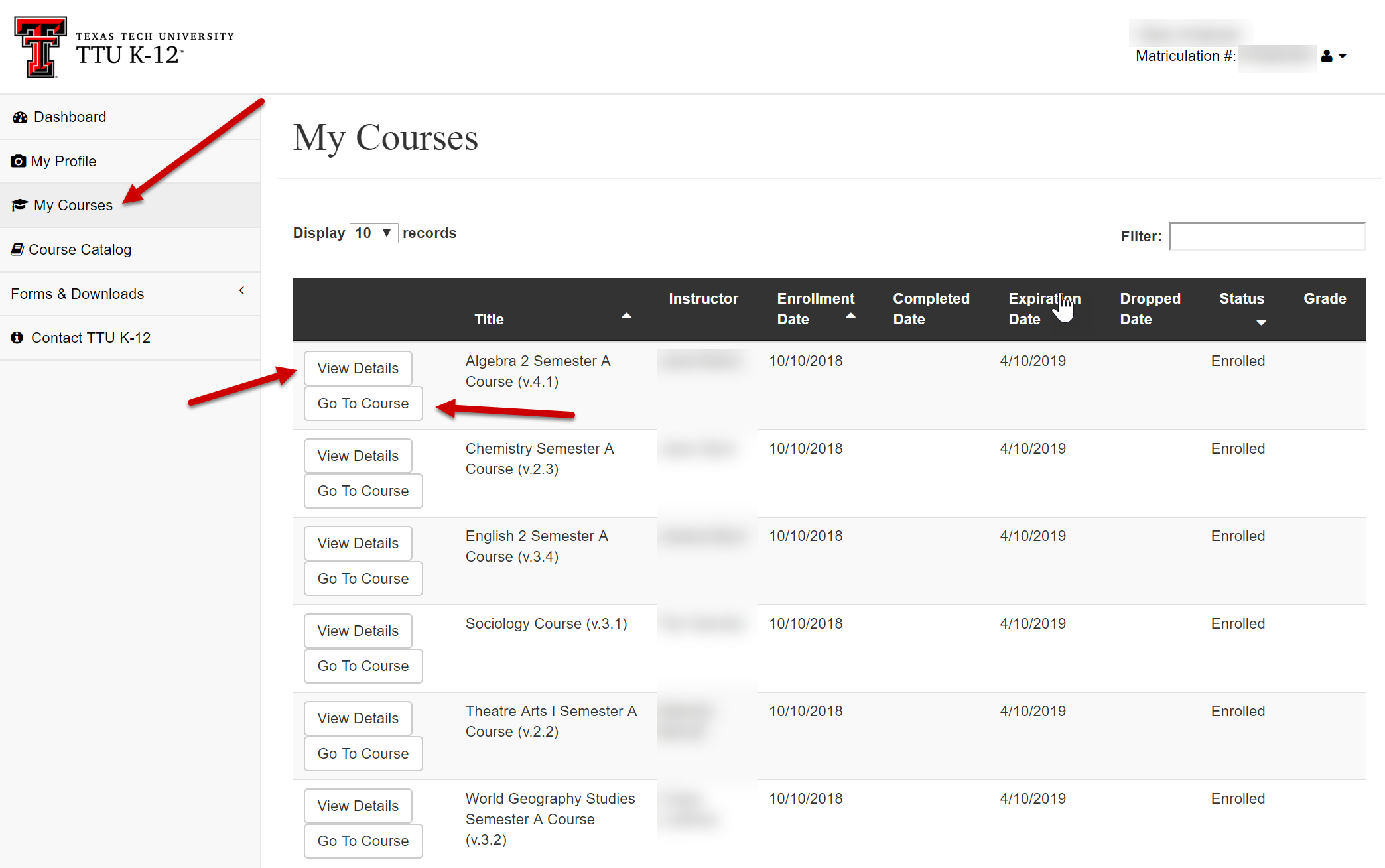Click the book icon next to Course Catalog
The height and width of the screenshot is (868, 1385).
tap(17, 249)
